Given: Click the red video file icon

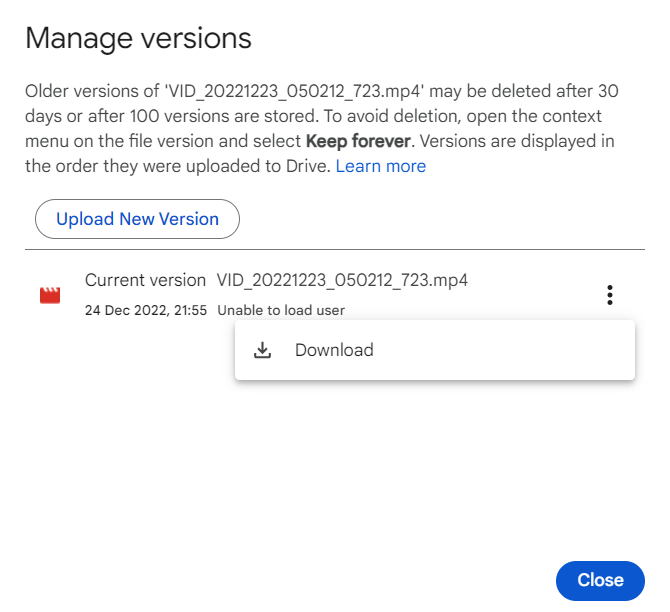Looking at the screenshot, I should click(50, 295).
